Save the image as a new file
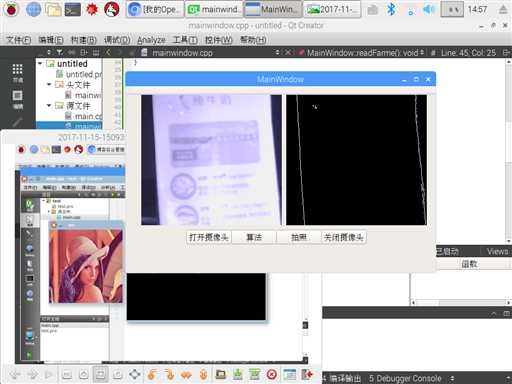Image resolution: width=512 pixels, height=384 pixels. click(254, 374)
